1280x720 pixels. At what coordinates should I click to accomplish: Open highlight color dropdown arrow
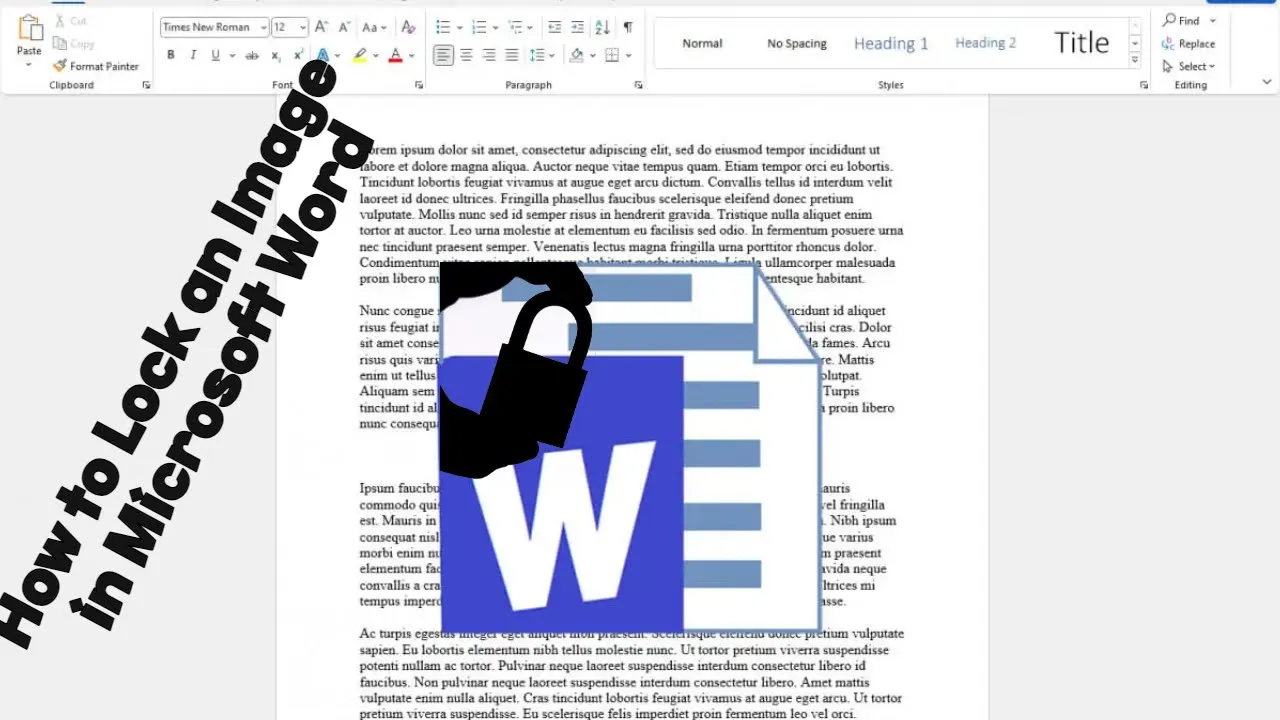[376, 56]
